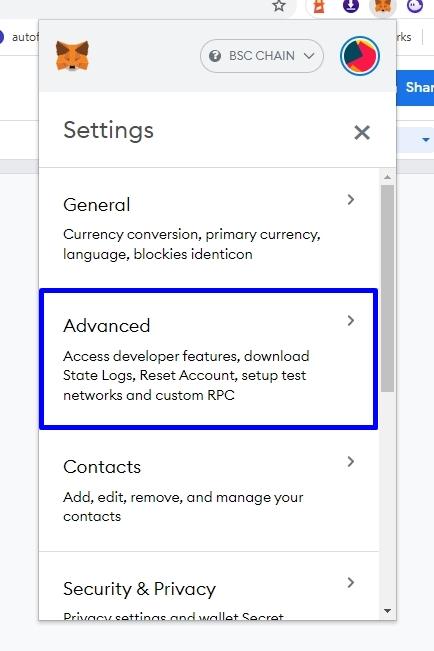Viewport: 434px width, 651px height.
Task: Open the Security & Privacy section
Action: (x=209, y=586)
